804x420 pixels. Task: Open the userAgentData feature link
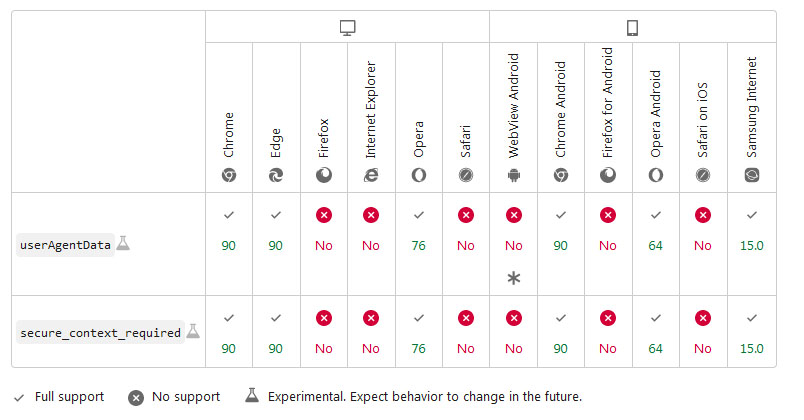click(x=66, y=245)
